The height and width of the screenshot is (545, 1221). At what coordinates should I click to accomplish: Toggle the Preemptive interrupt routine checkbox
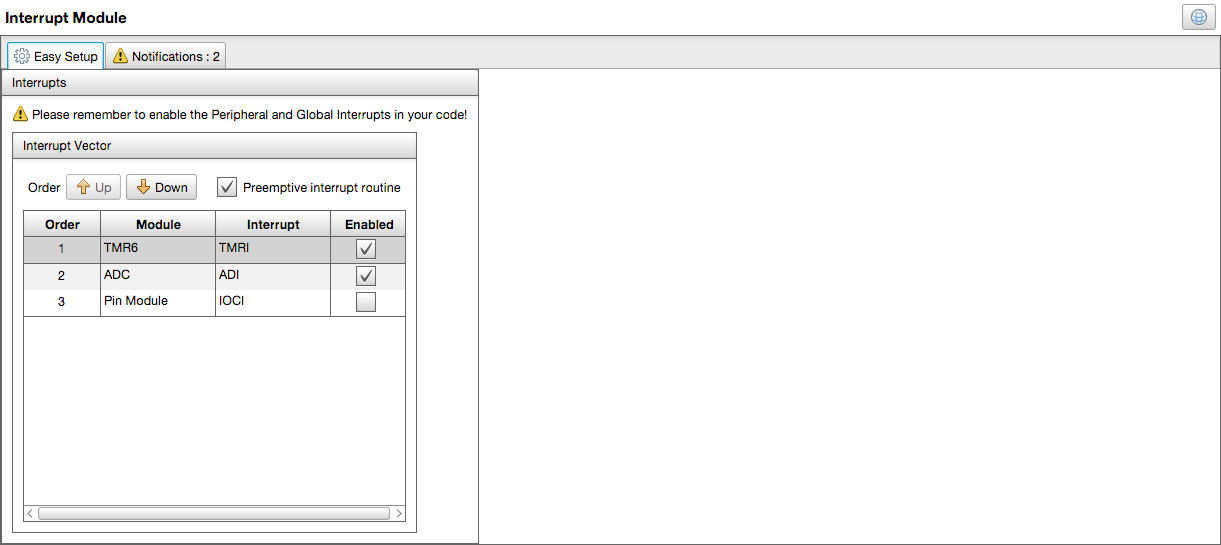pos(227,187)
